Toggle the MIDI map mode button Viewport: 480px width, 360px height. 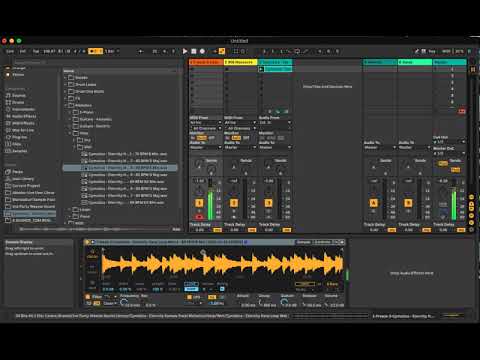446,51
